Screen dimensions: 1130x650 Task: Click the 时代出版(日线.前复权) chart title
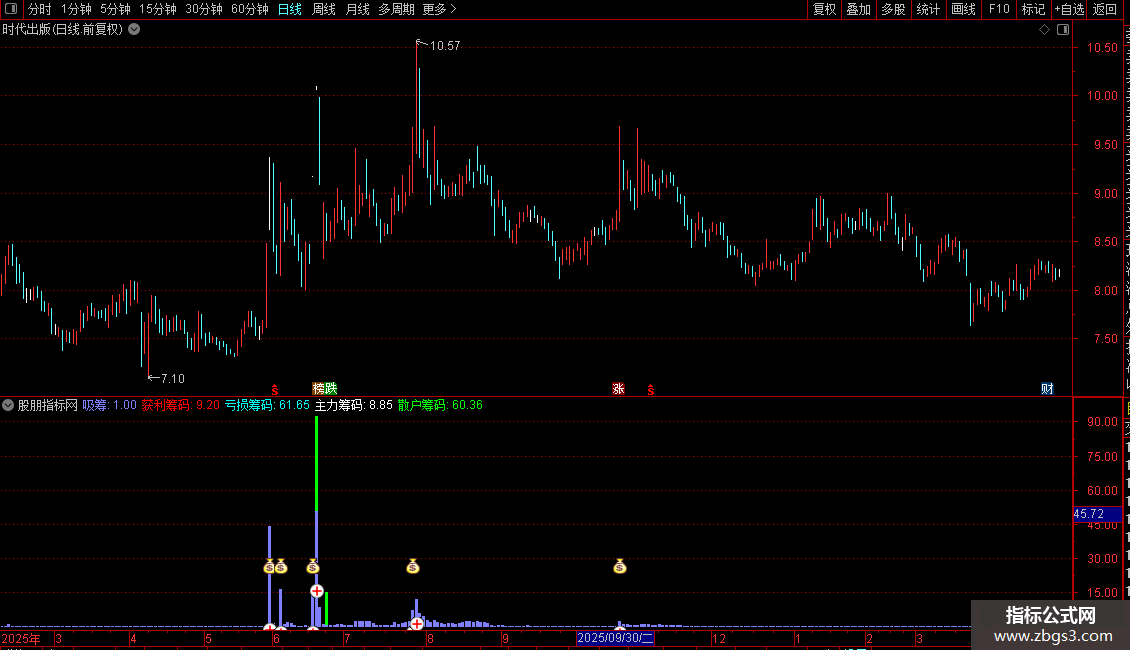coord(63,30)
